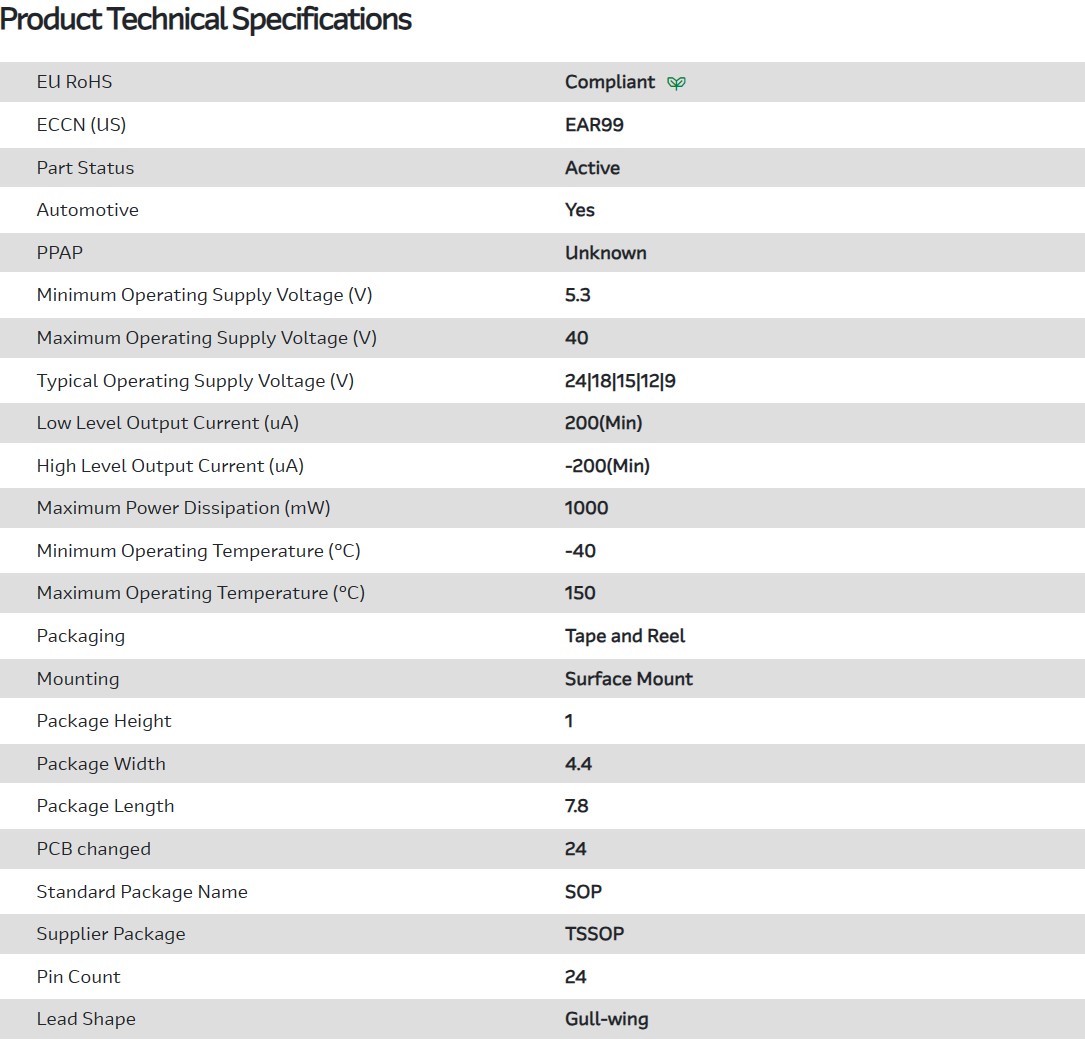Click the Automotive row label
The width and height of the screenshot is (1085, 1040).
pyautogui.click(x=87, y=210)
